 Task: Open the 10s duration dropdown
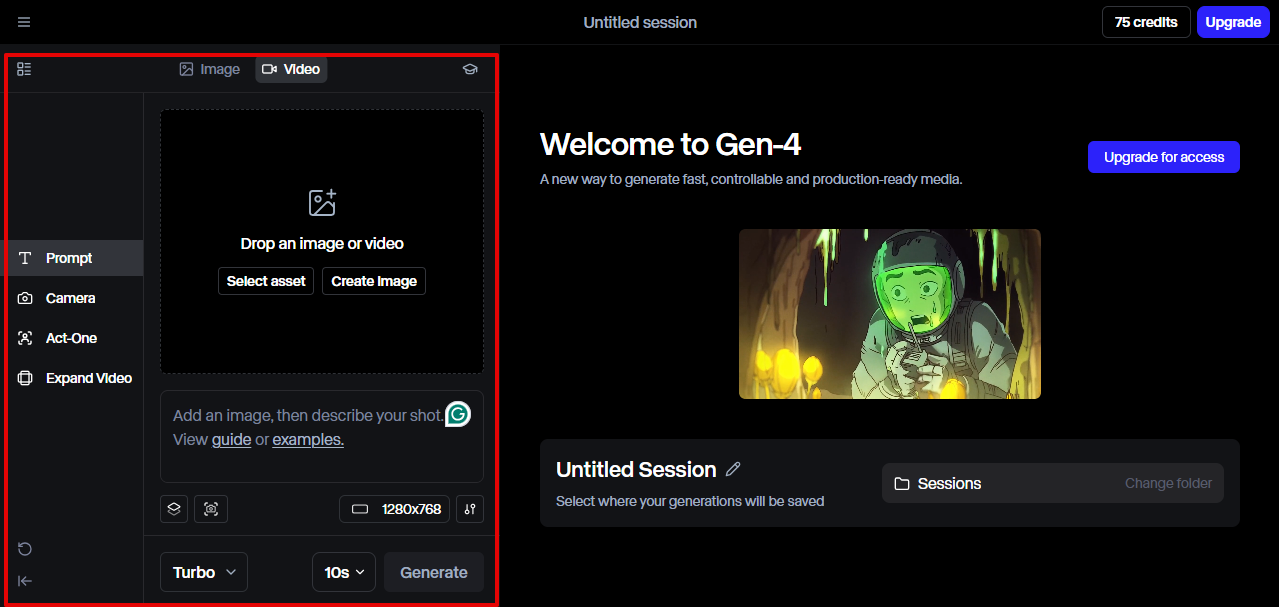[343, 572]
